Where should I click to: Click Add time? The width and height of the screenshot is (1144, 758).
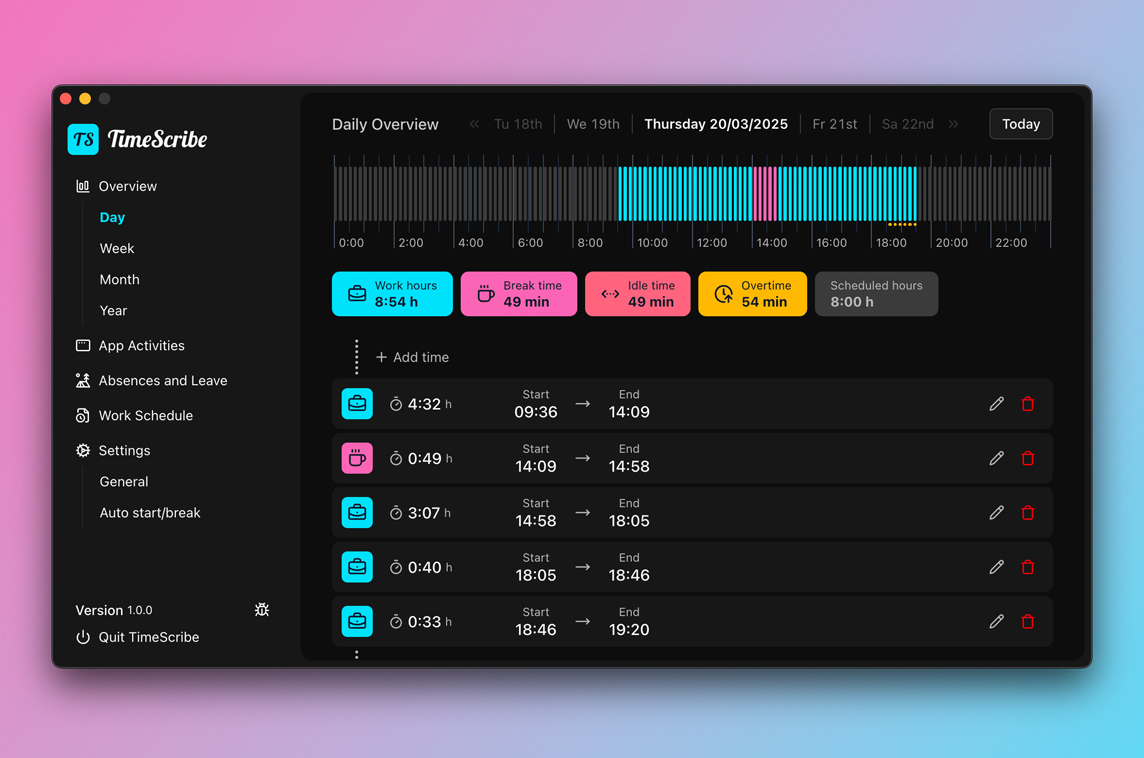(412, 357)
